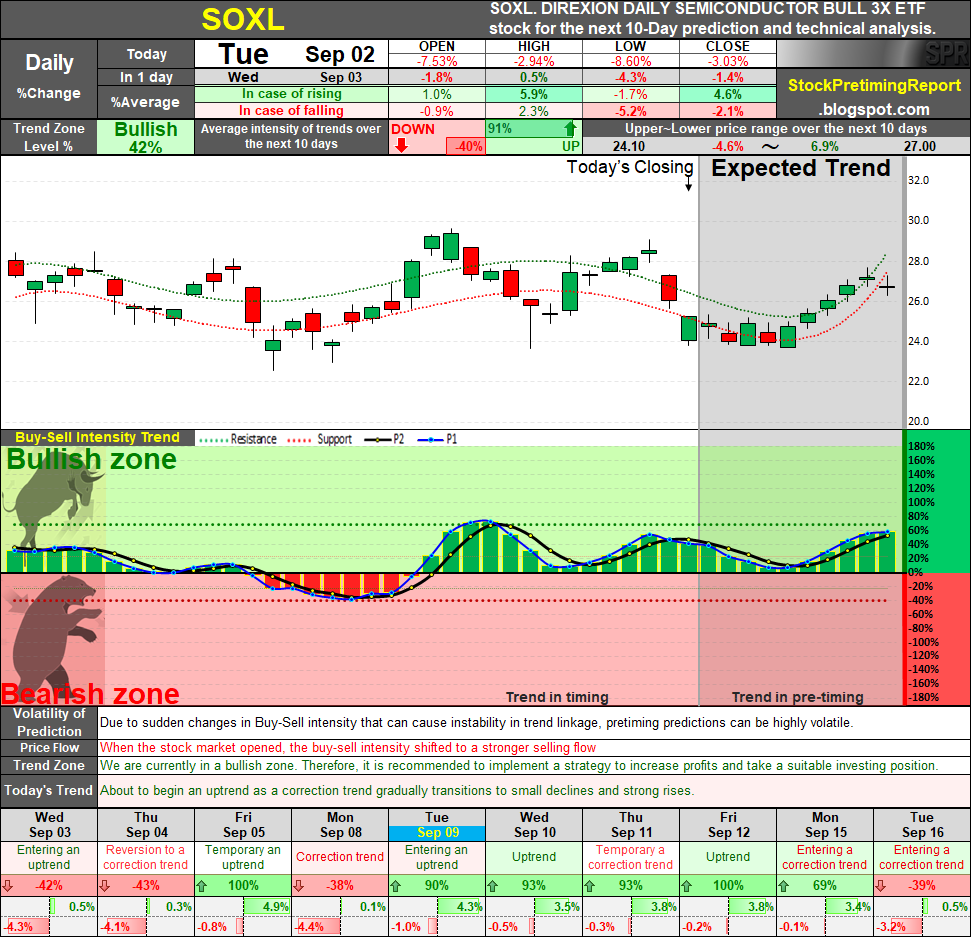Select the Tue Sep 16 forecast header
Image resolution: width=971 pixels, height=937 pixels.
pos(922,825)
